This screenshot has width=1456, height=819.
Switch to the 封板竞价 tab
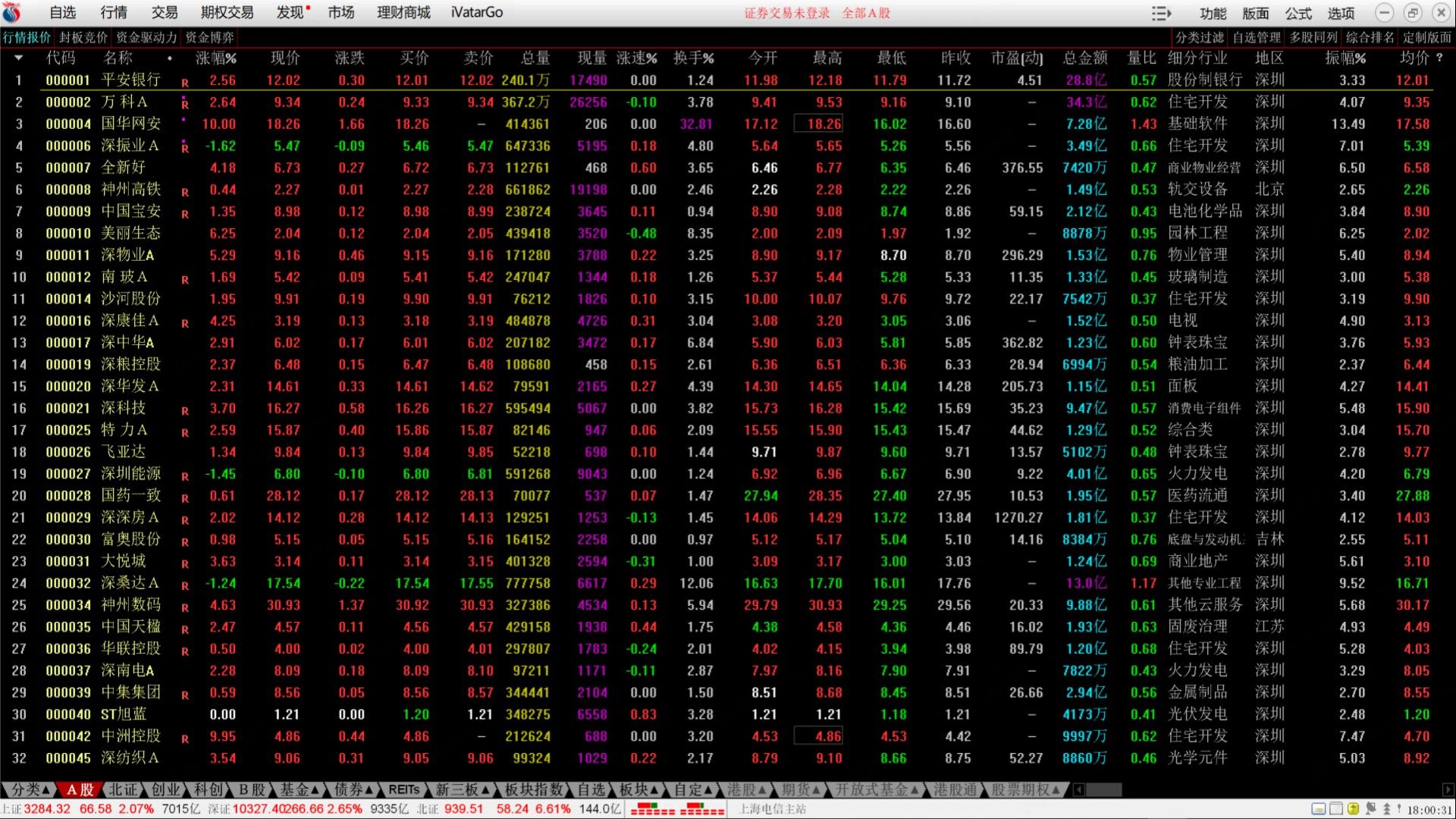pos(83,37)
